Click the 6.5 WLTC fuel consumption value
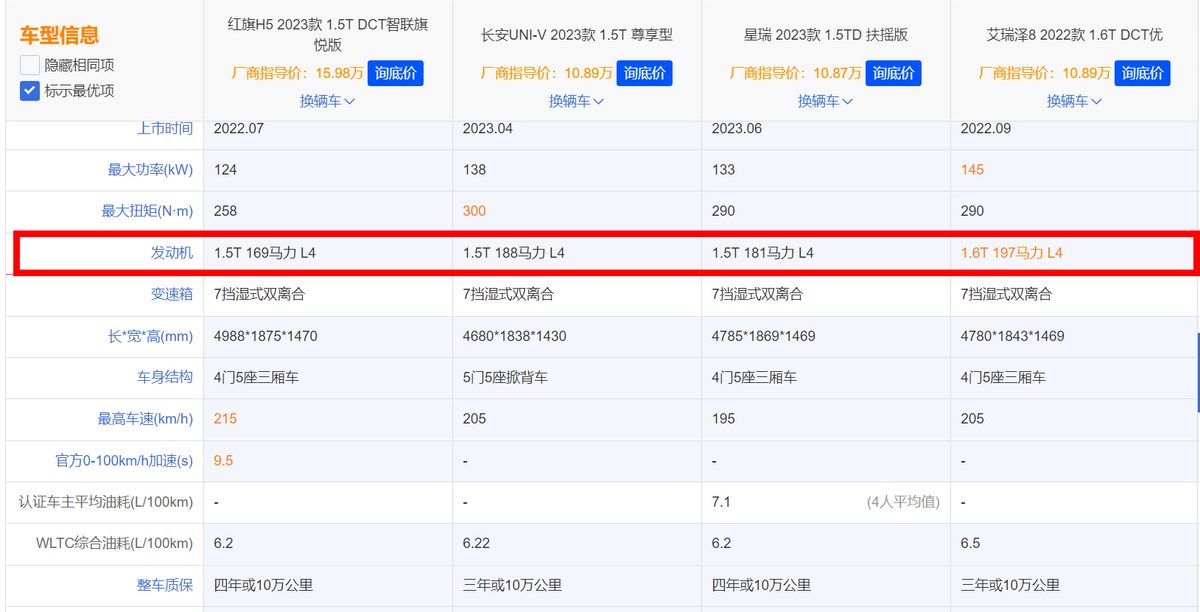Screen dimensions: 1200x612 [970, 544]
